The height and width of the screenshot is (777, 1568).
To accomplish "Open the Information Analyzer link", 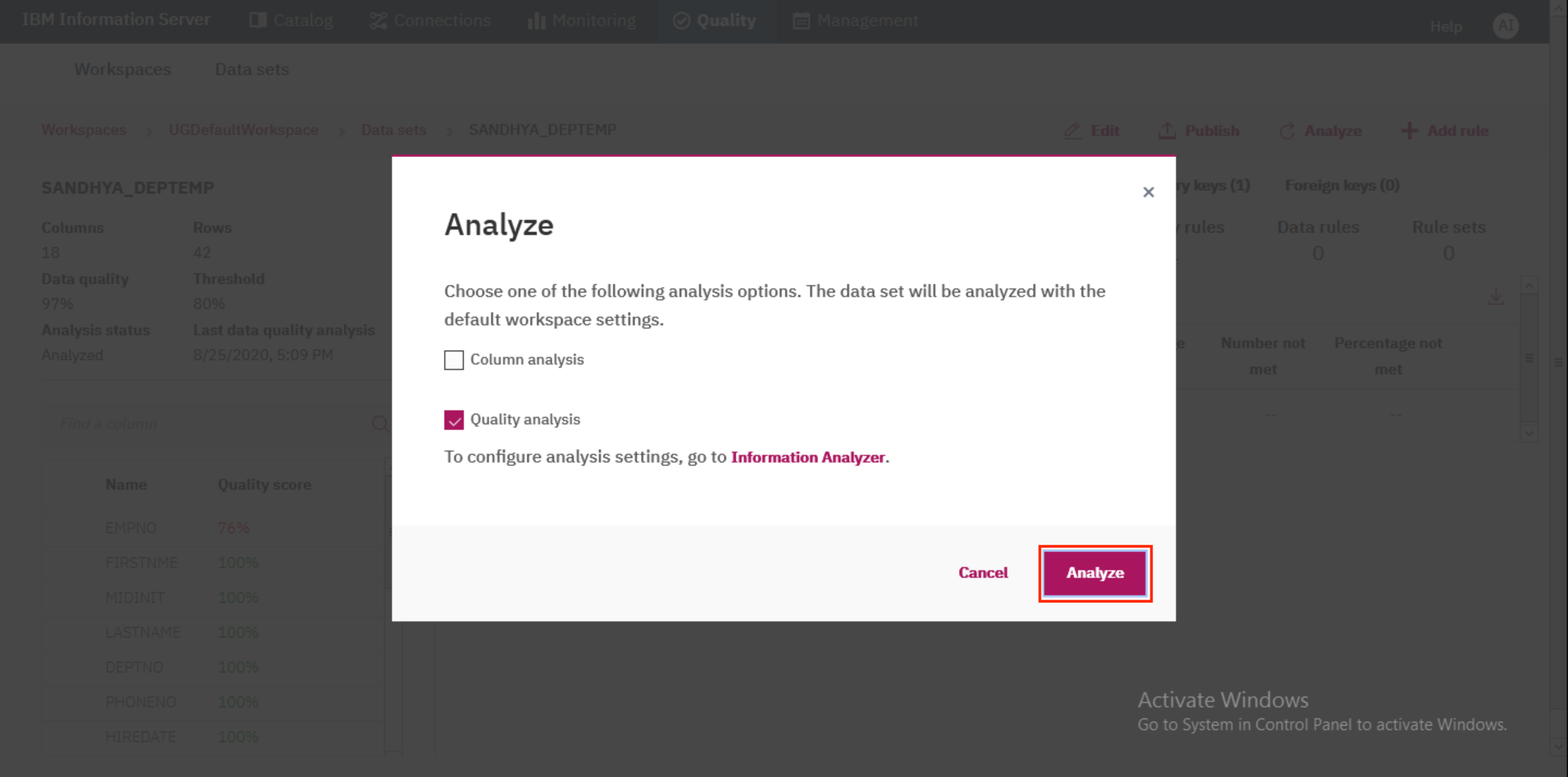I will [807, 457].
